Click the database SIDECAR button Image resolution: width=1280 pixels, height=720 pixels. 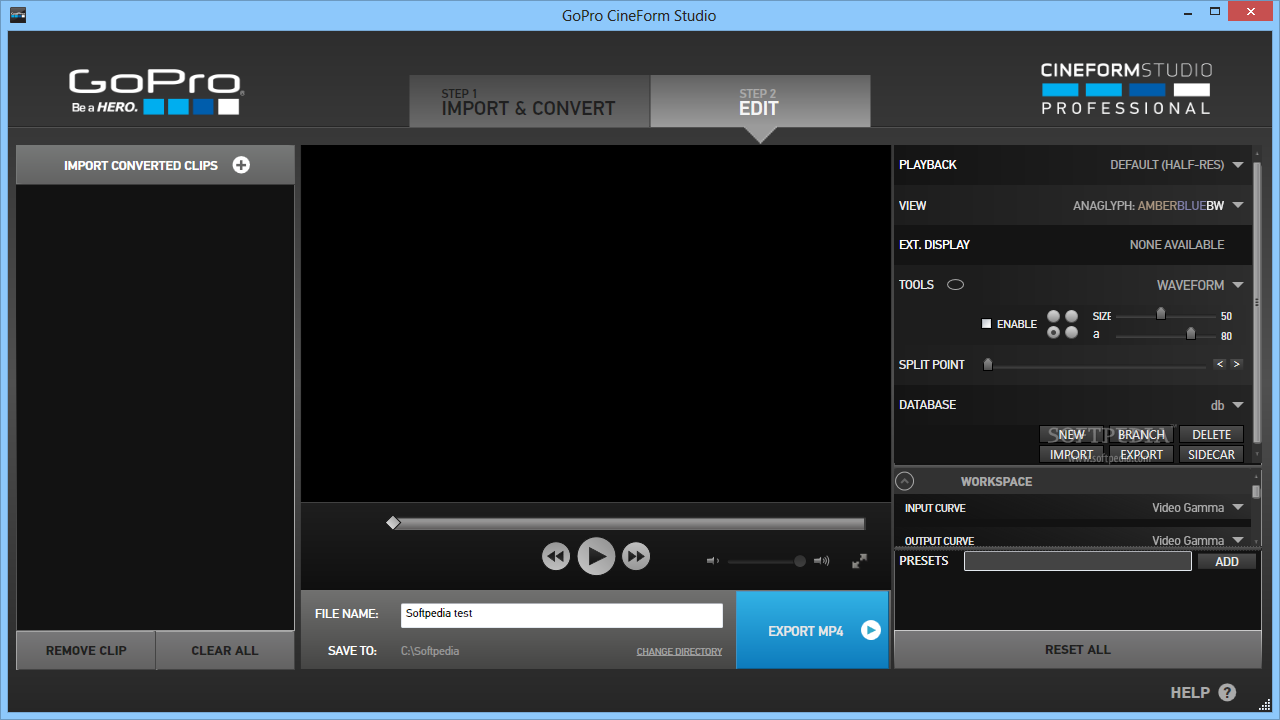(1212, 454)
